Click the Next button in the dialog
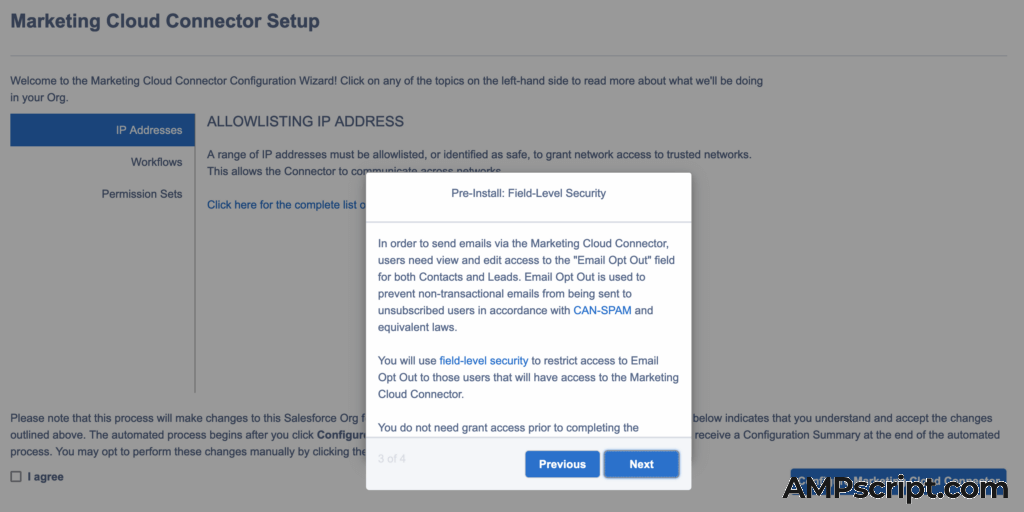1024x512 pixels. click(x=641, y=464)
